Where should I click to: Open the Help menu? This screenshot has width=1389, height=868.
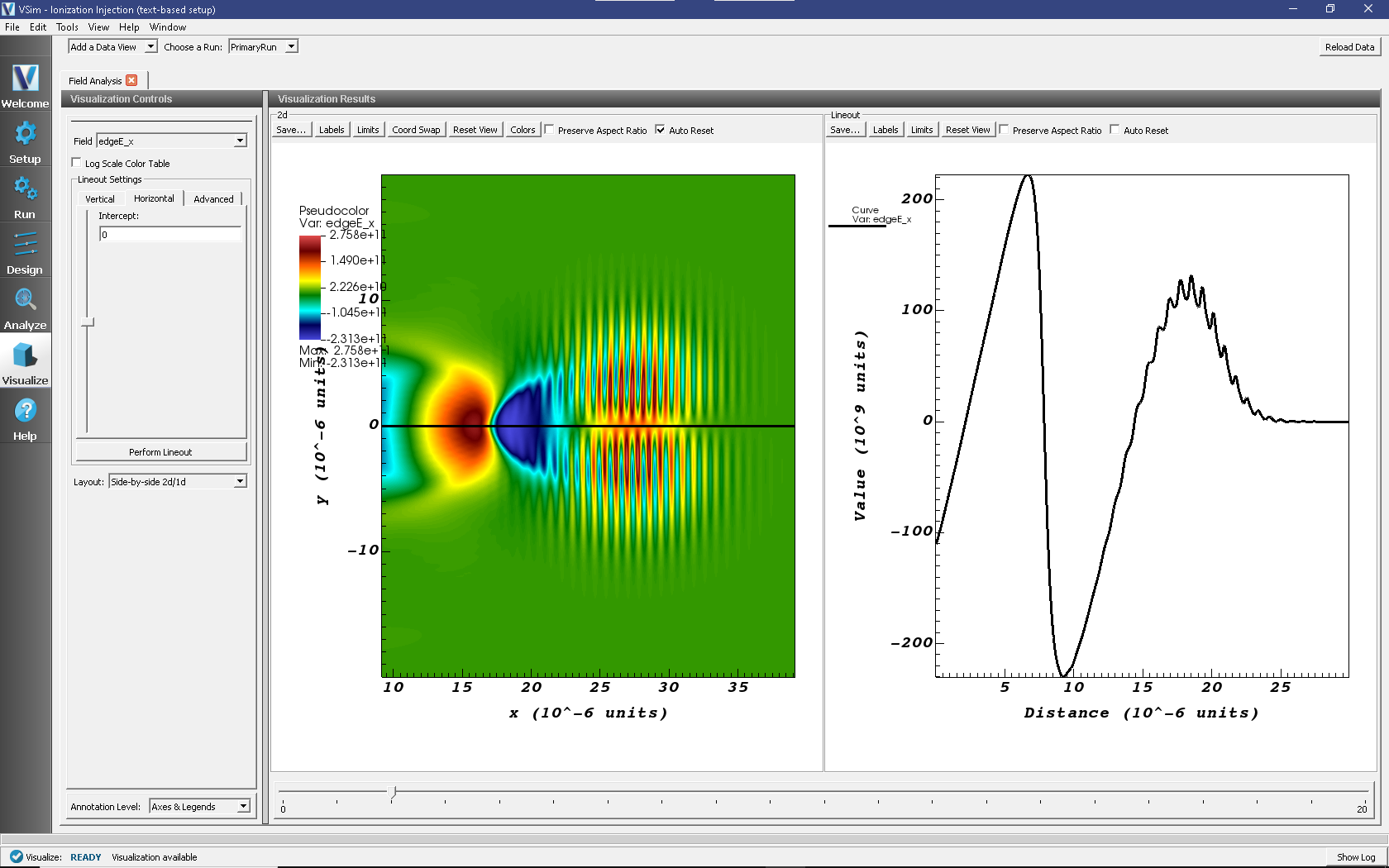tap(129, 26)
